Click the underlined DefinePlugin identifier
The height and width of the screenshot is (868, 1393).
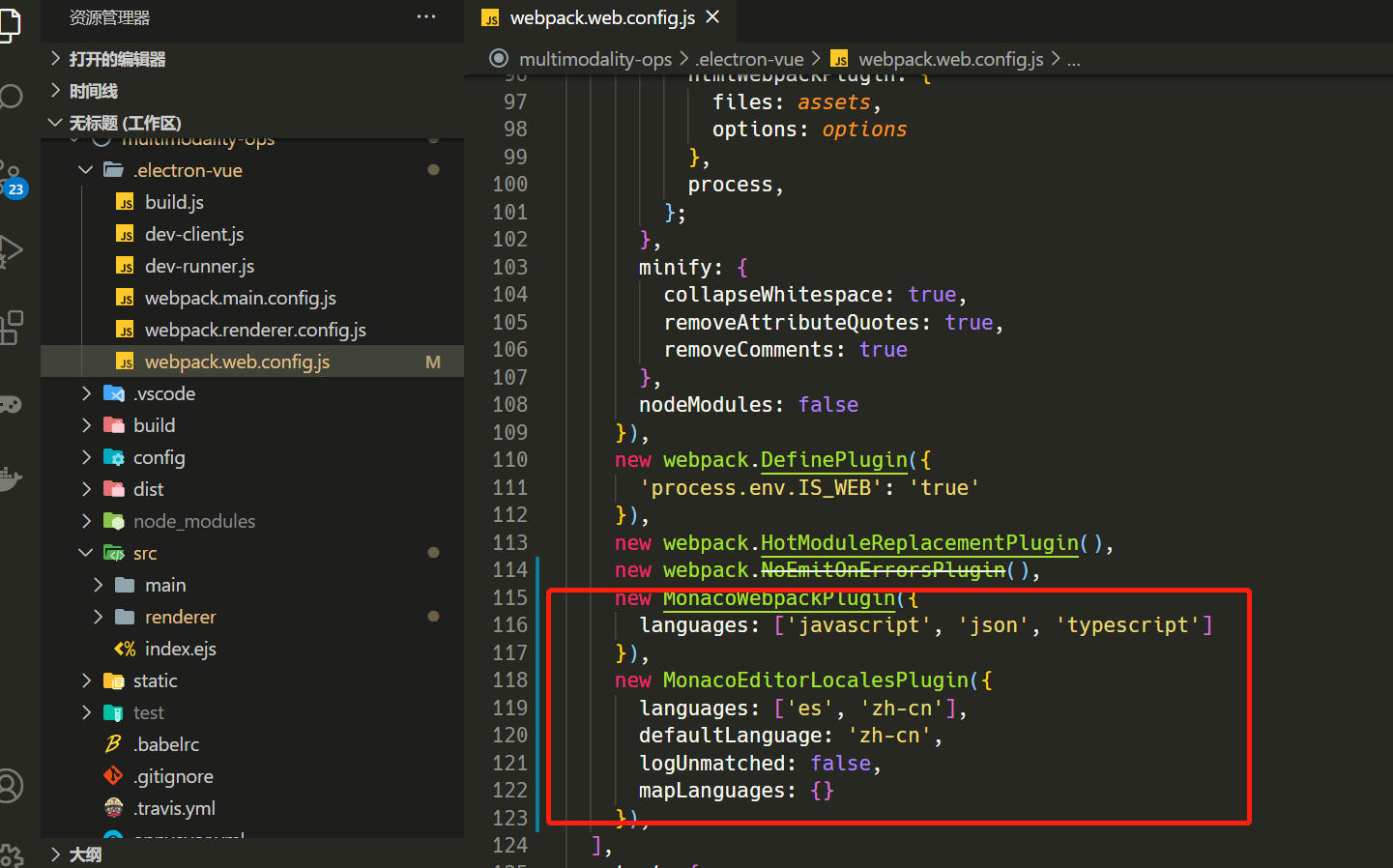[834, 460]
